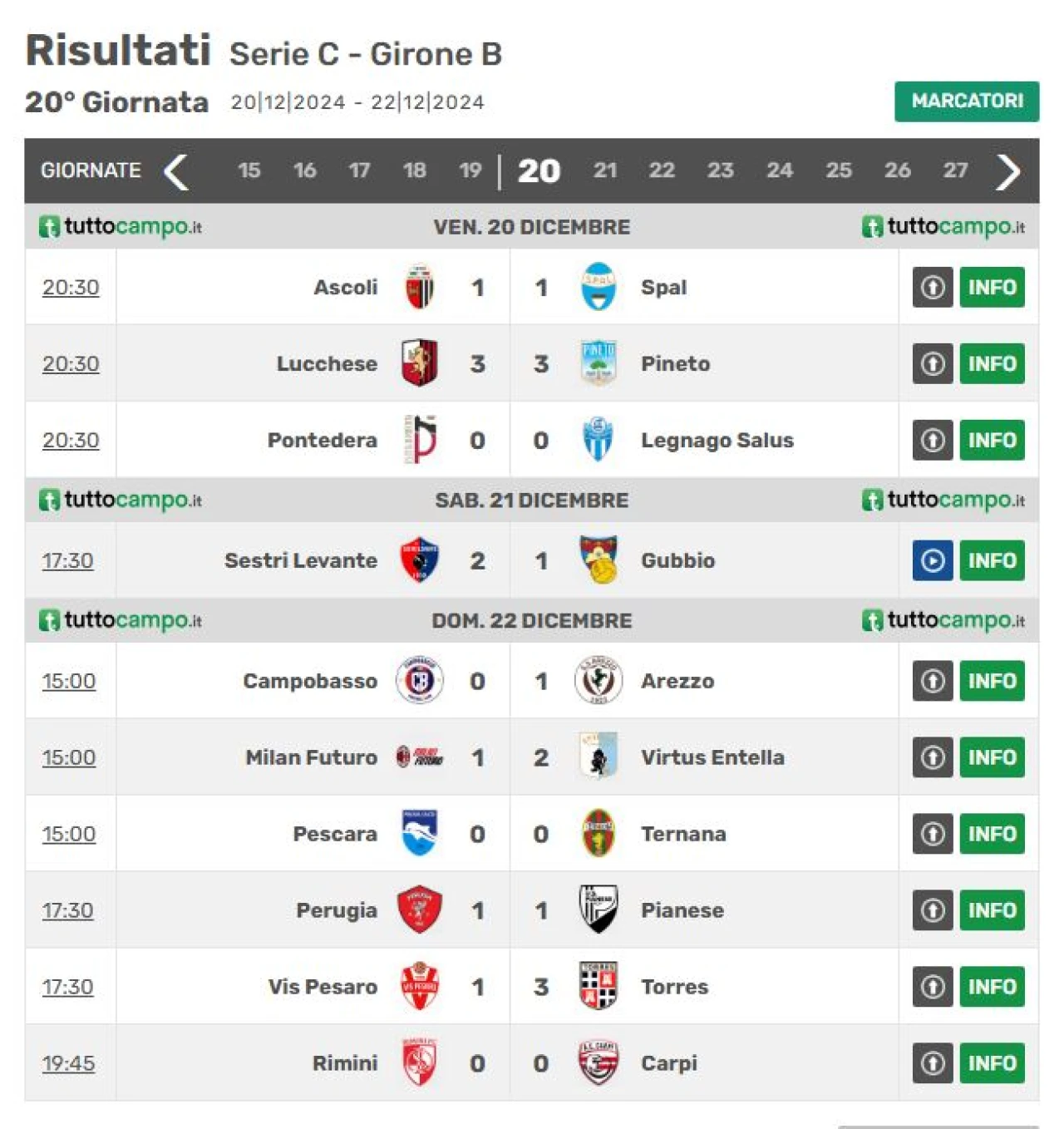1064x1129 pixels.
Task: Open the MARCATORI button
Action: (x=967, y=101)
